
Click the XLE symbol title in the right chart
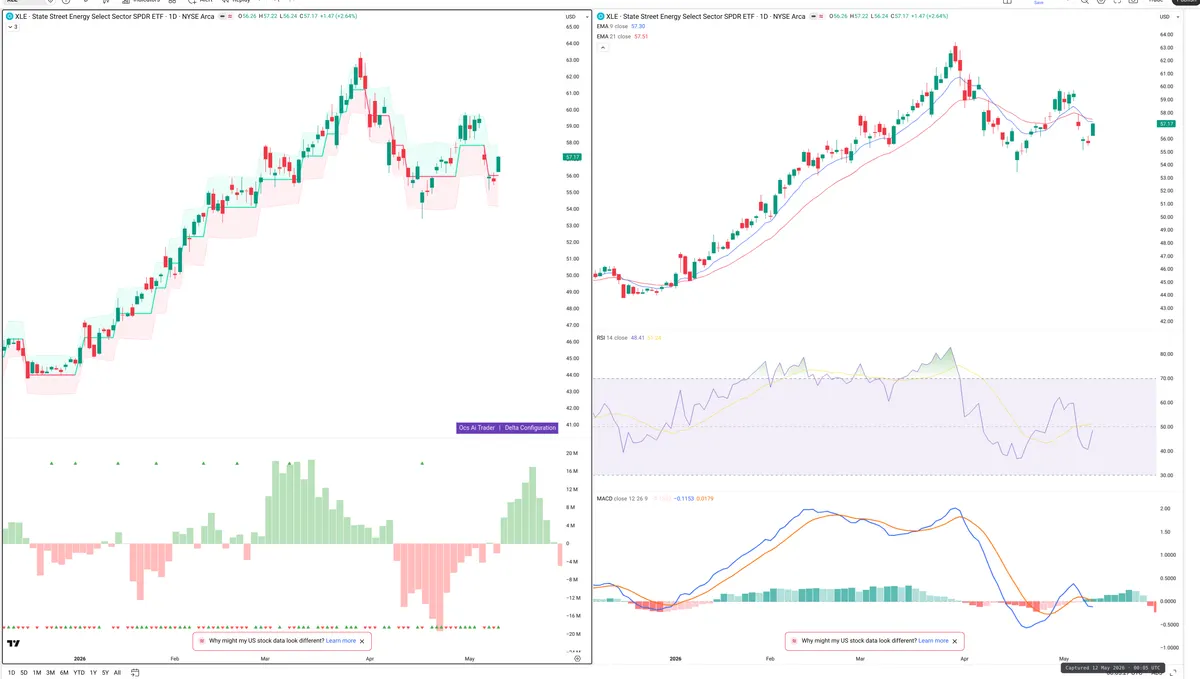pos(705,17)
